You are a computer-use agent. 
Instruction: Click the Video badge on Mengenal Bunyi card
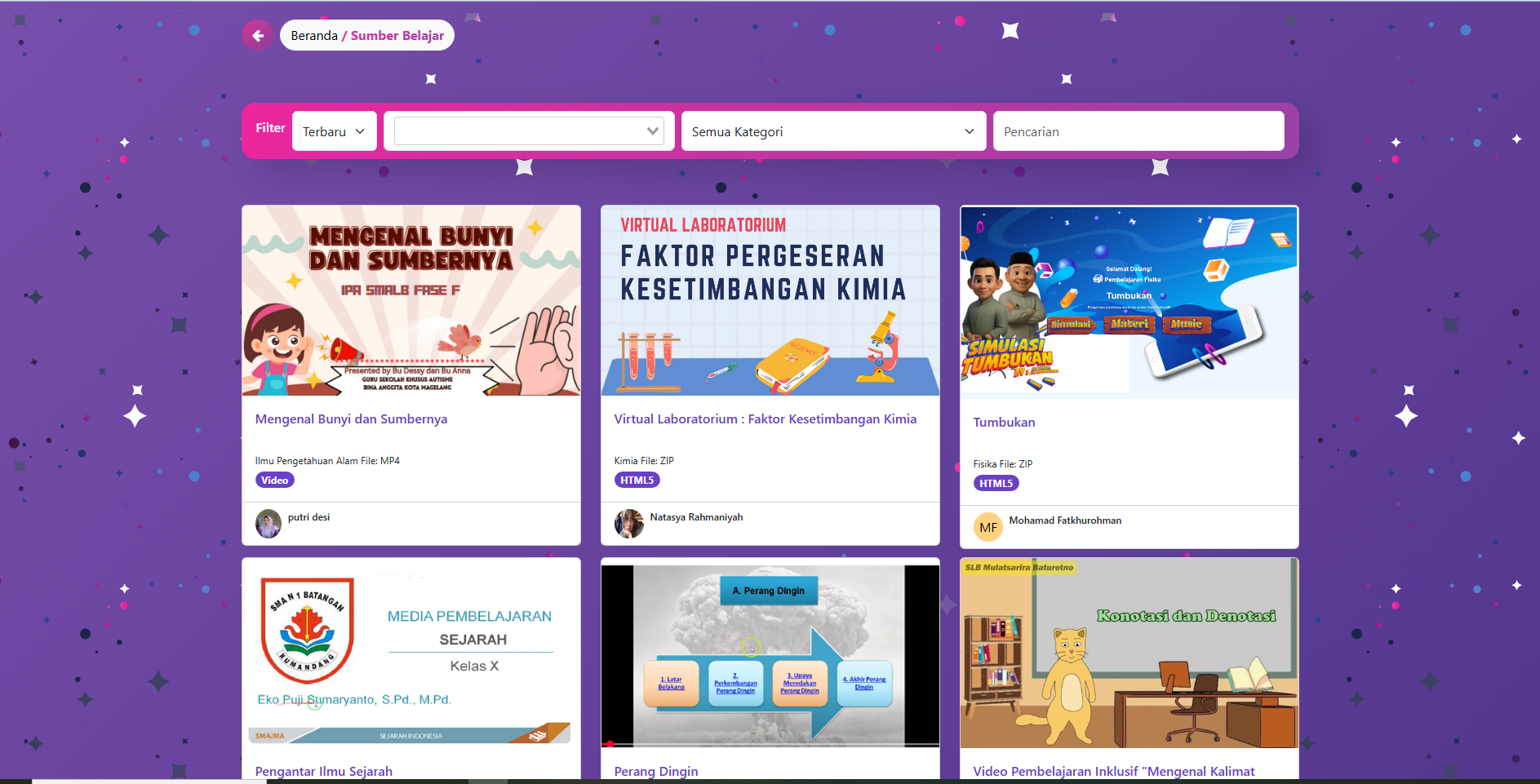coord(275,481)
